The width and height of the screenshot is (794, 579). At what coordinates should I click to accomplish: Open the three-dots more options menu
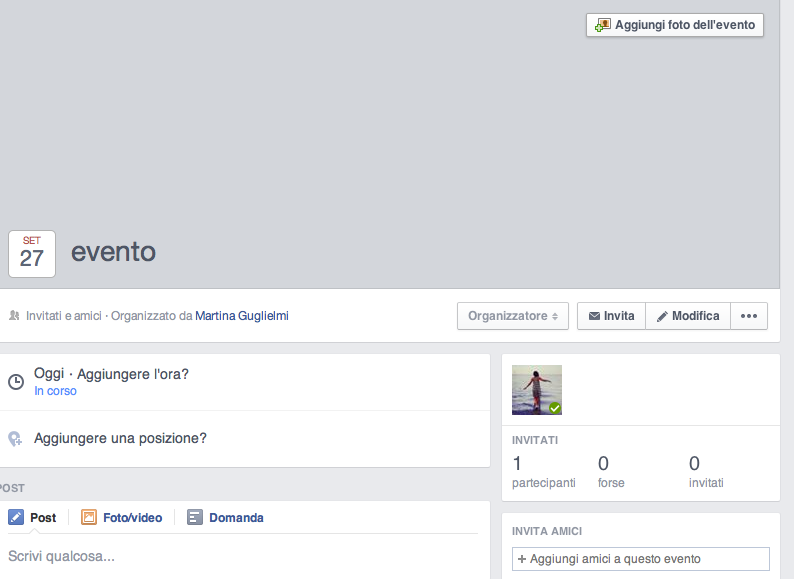pyautogui.click(x=749, y=316)
